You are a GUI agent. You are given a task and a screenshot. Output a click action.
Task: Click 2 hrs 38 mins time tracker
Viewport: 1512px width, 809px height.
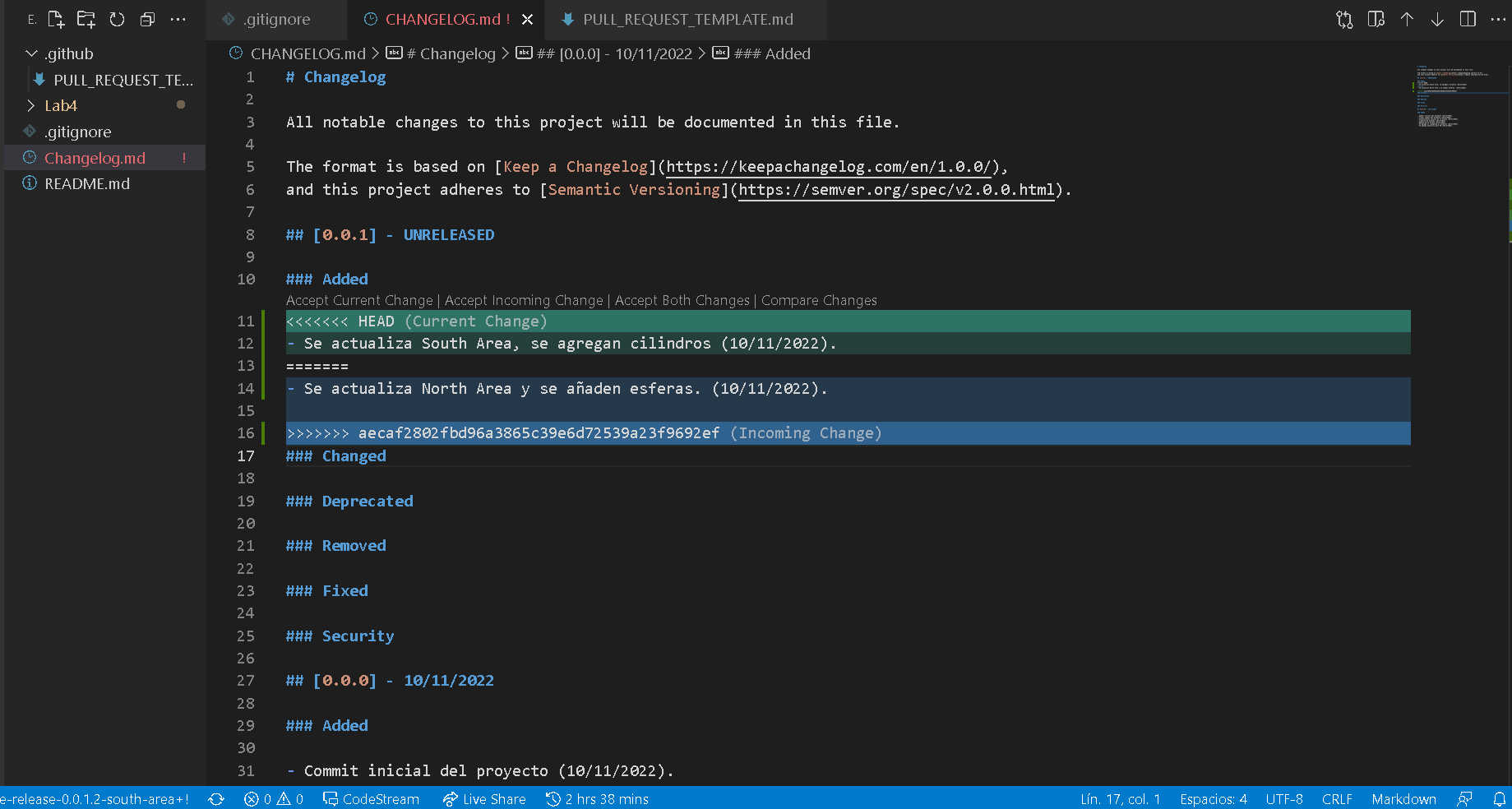pos(597,799)
